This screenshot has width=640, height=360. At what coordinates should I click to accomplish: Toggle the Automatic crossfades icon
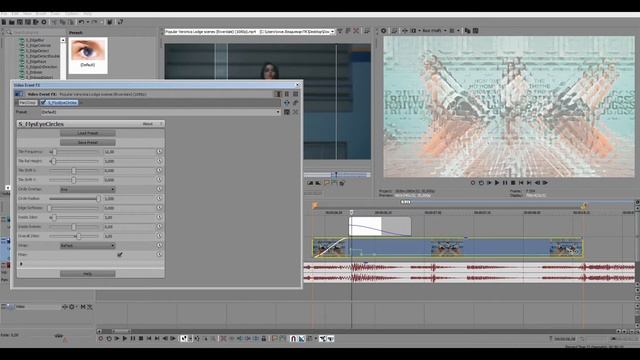302,339
